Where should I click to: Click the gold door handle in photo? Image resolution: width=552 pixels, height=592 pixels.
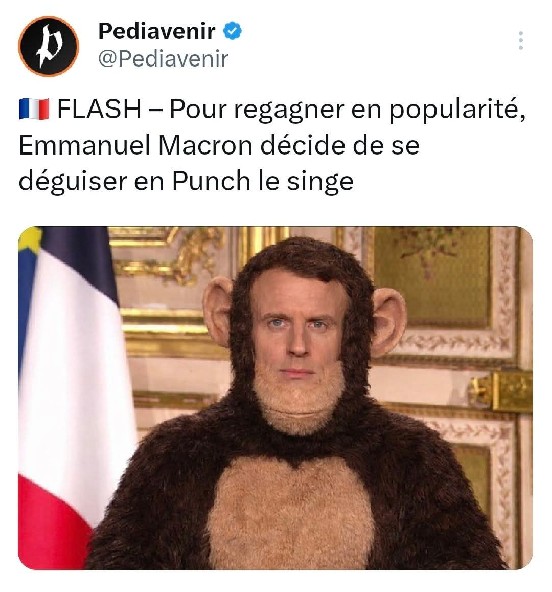(x=500, y=392)
